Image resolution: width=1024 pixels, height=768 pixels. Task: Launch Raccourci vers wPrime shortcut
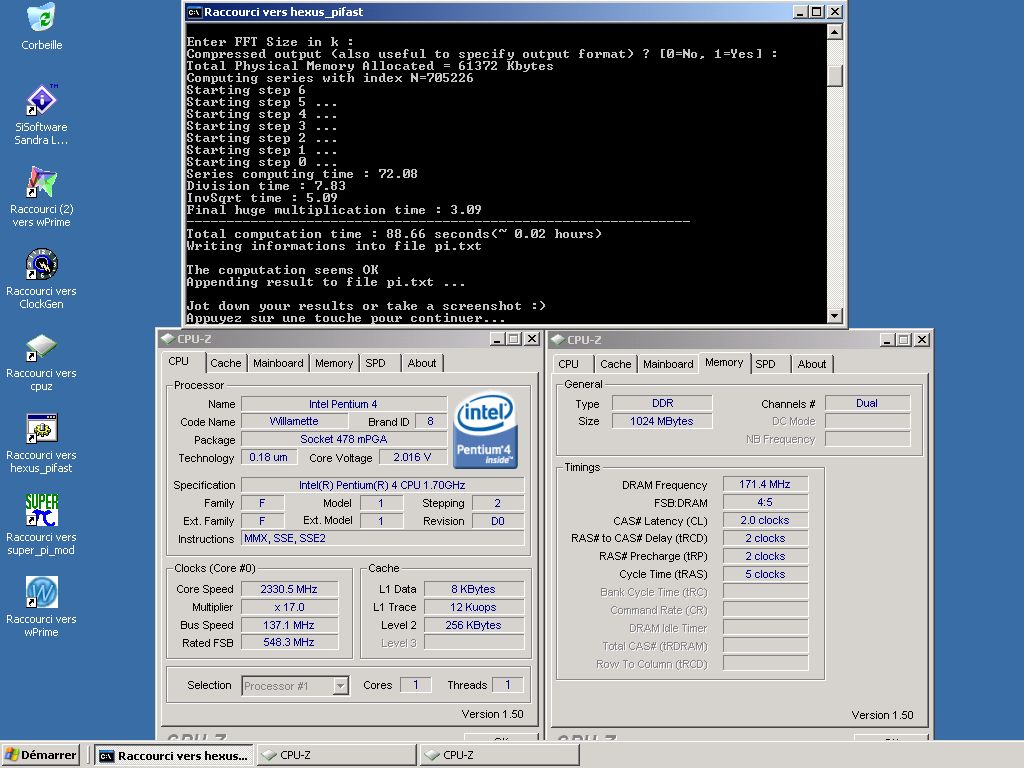tap(42, 593)
